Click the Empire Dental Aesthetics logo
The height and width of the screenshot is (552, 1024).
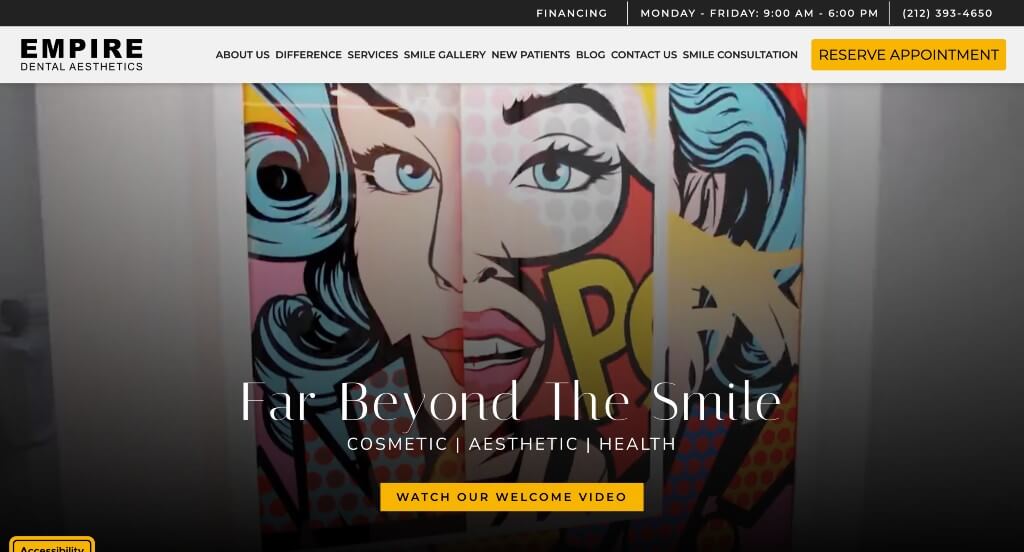click(82, 54)
